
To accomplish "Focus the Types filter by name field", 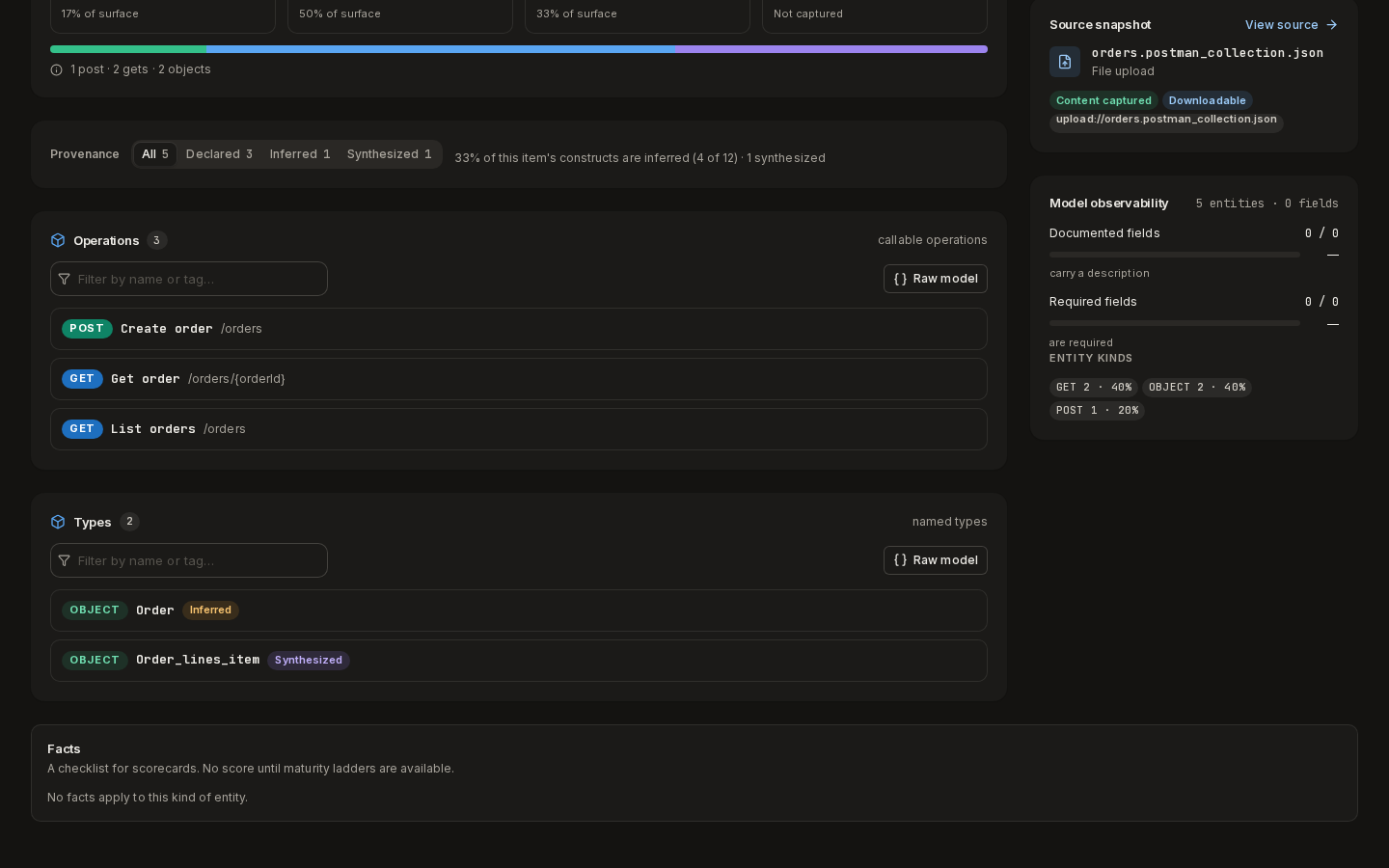I will 189,560.
